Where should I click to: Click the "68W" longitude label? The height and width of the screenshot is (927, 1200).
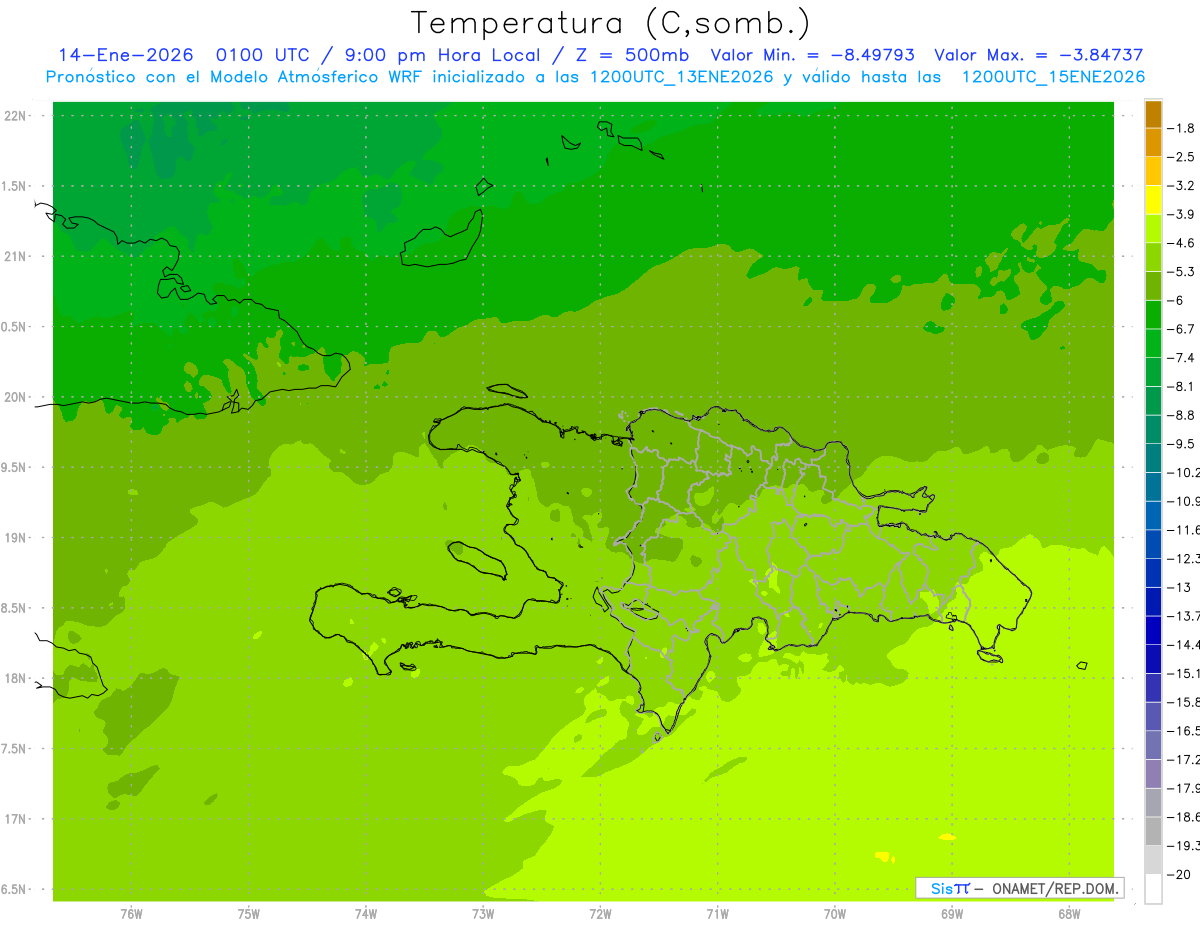1069,913
